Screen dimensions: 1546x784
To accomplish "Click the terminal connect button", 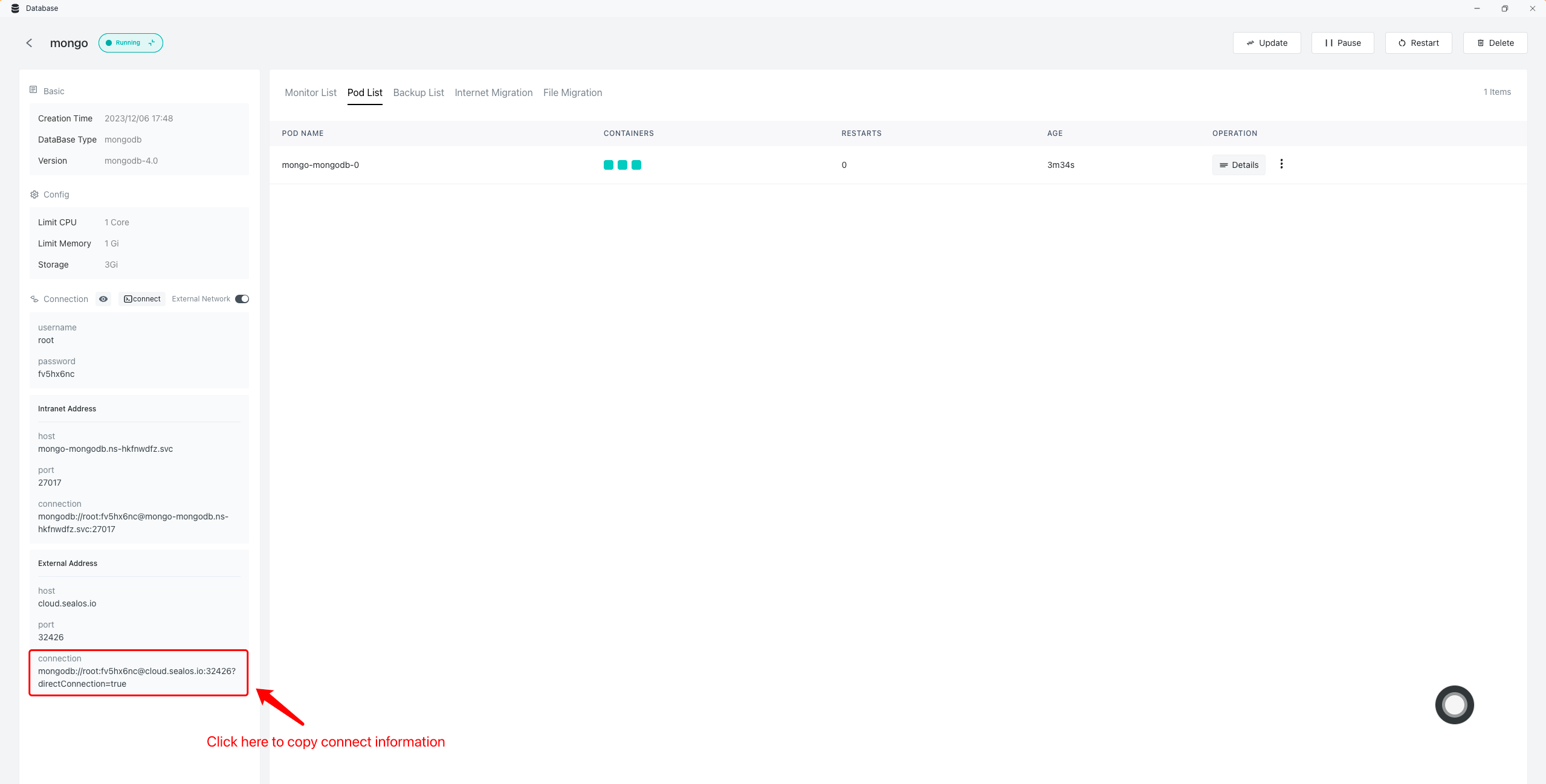I will point(142,299).
